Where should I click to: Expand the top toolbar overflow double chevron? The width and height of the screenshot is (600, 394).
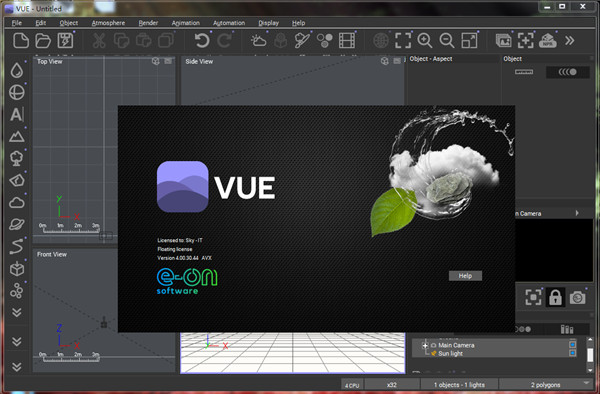pyautogui.click(x=570, y=41)
